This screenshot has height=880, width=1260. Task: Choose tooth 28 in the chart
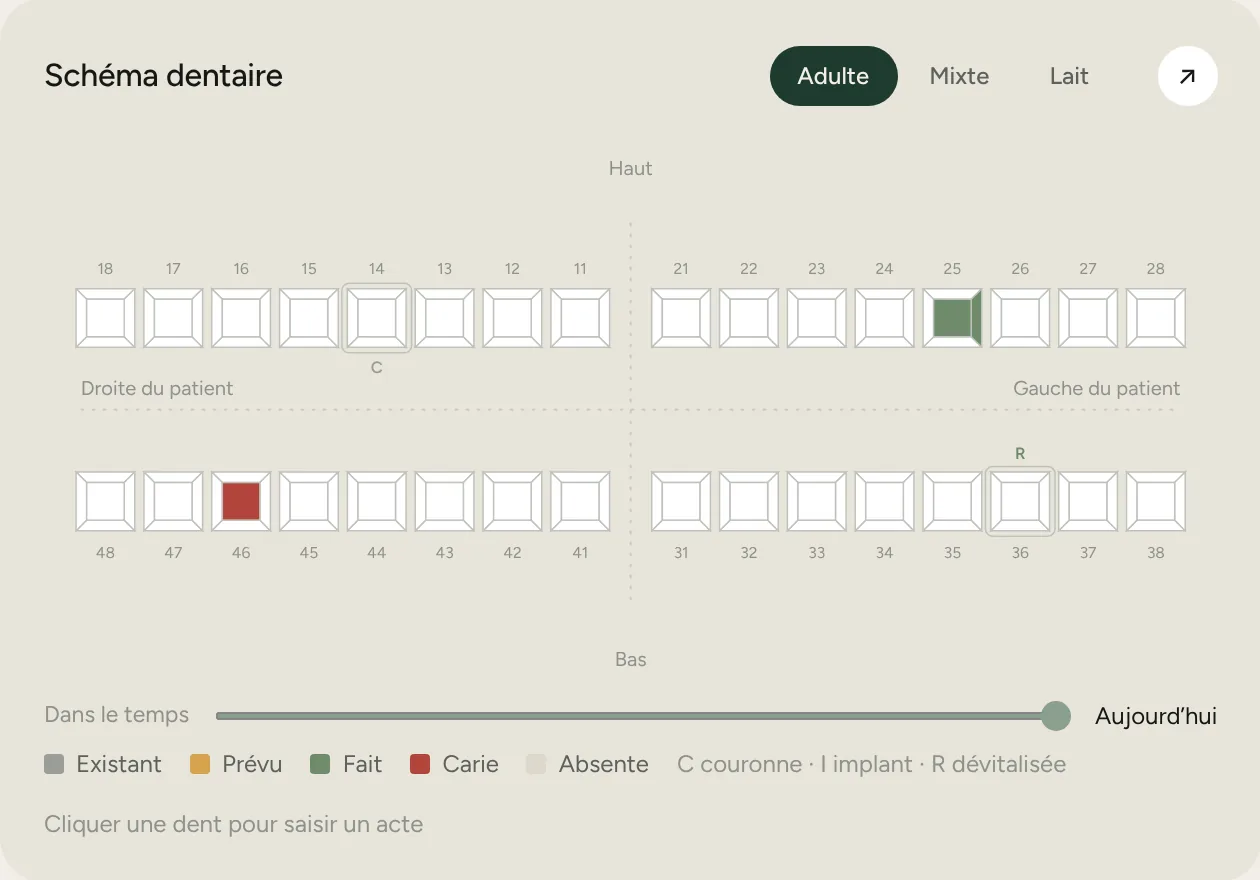click(1156, 318)
